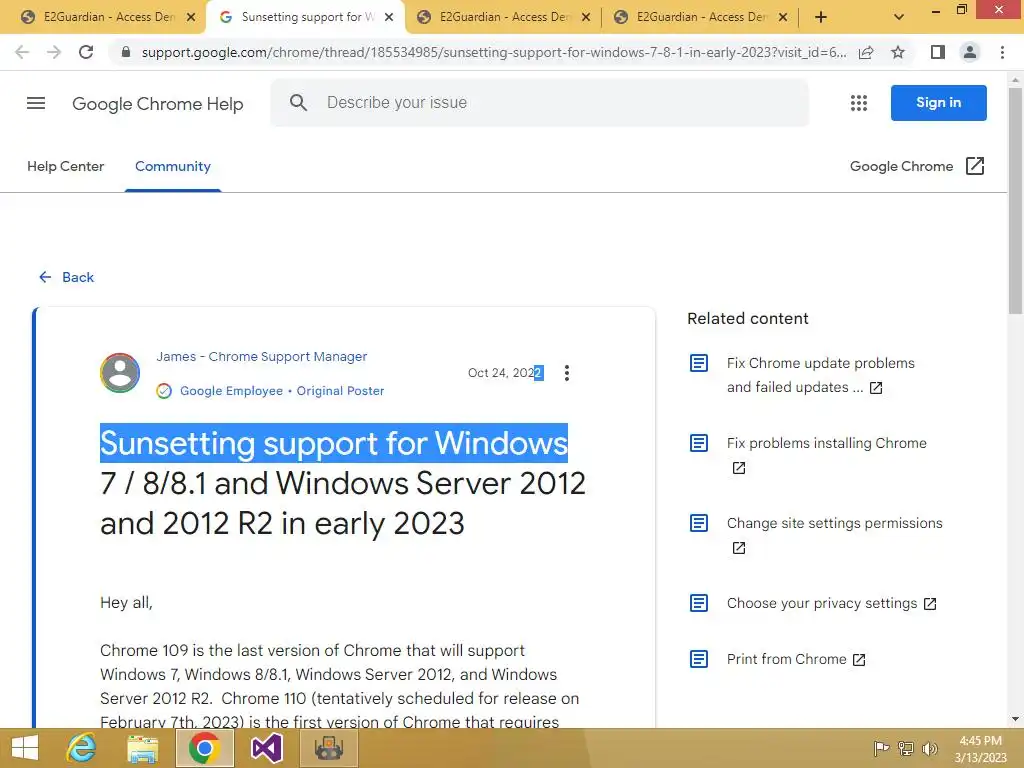Click the Related content heading
The height and width of the screenshot is (768, 1024).
pyautogui.click(x=748, y=319)
